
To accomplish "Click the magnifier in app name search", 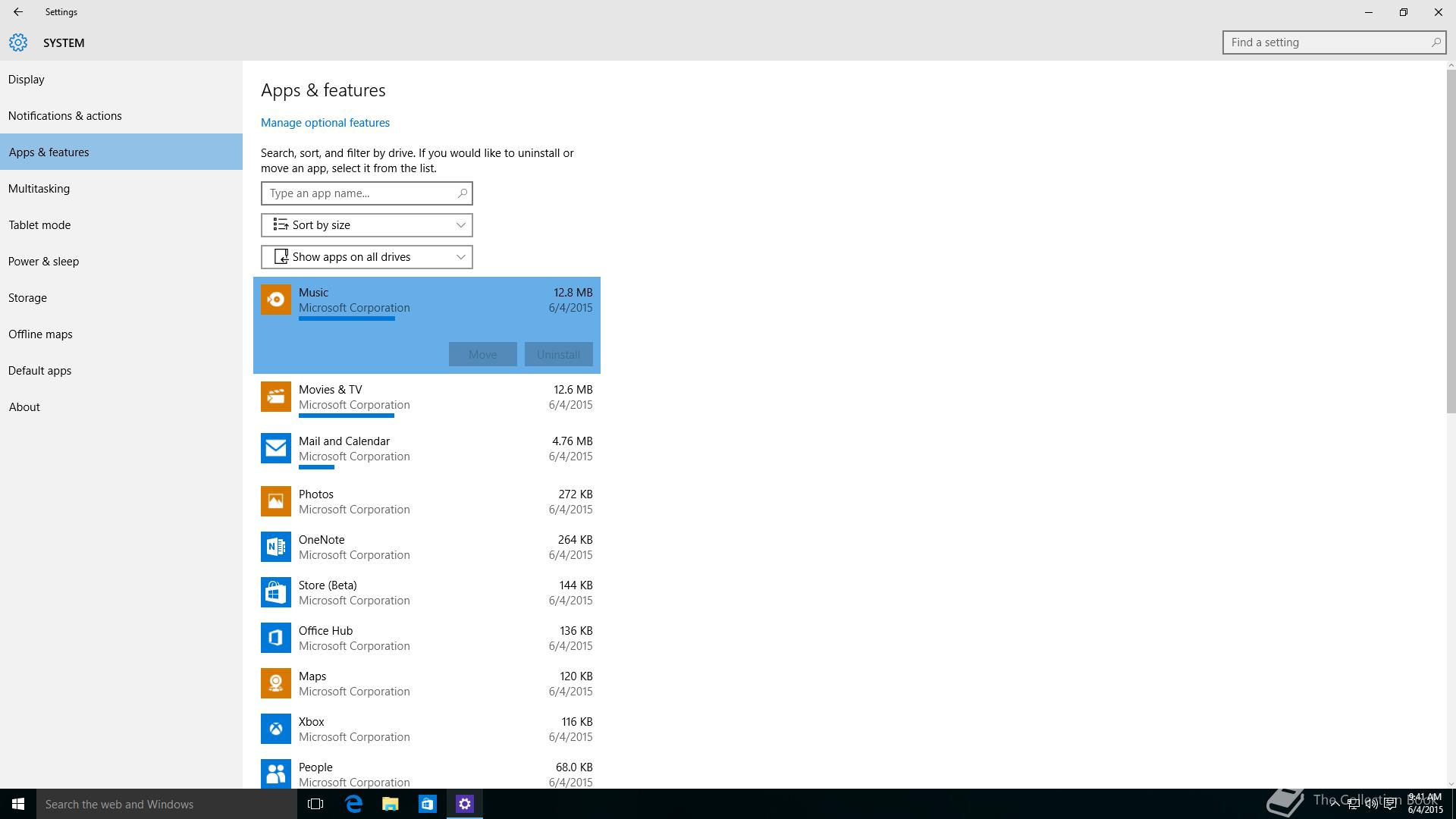I will pos(462,193).
